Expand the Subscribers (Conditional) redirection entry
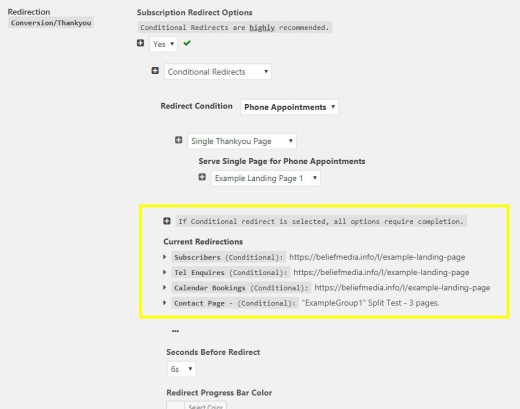This screenshot has height=409, width=520. pyautogui.click(x=165, y=257)
